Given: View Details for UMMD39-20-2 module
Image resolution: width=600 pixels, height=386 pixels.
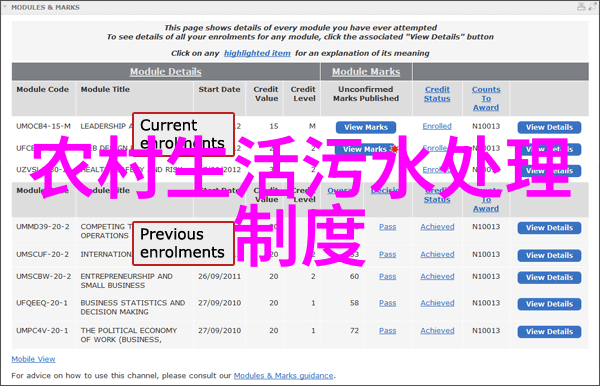Looking at the screenshot, I should pyautogui.click(x=549, y=228).
